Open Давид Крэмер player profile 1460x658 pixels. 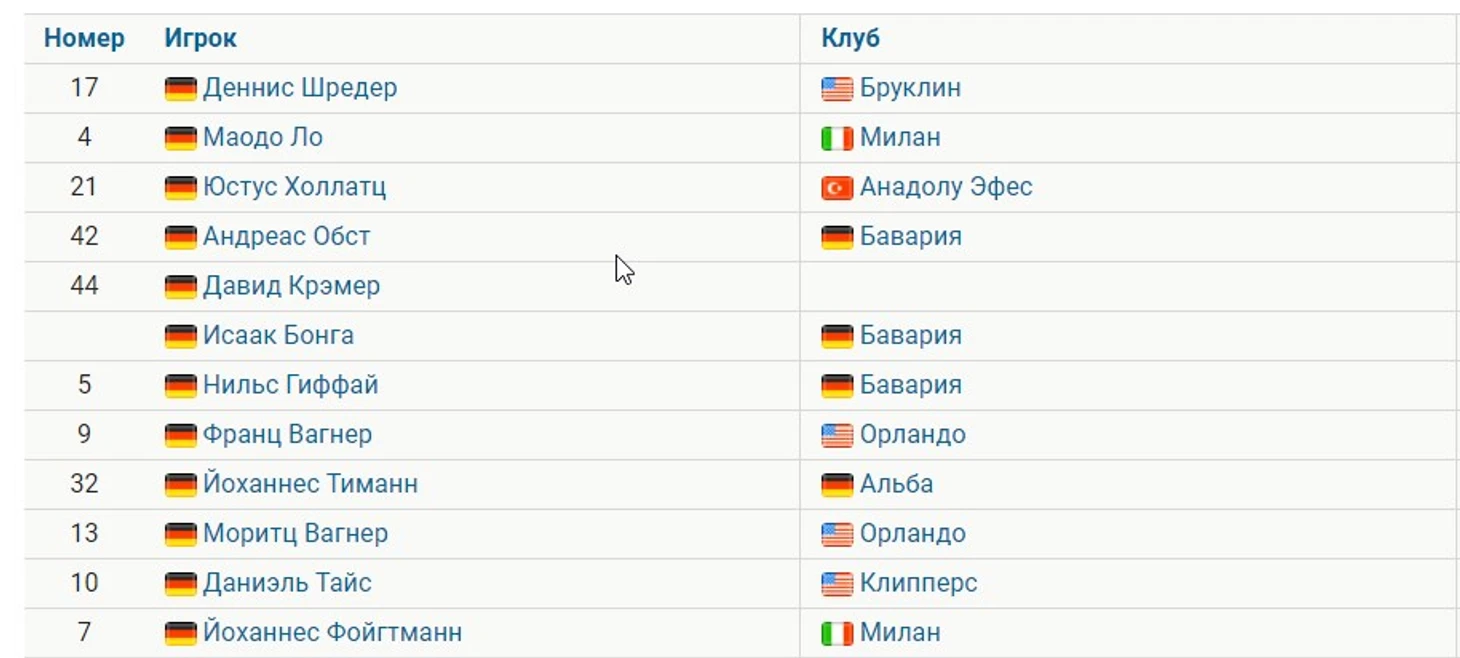291,286
